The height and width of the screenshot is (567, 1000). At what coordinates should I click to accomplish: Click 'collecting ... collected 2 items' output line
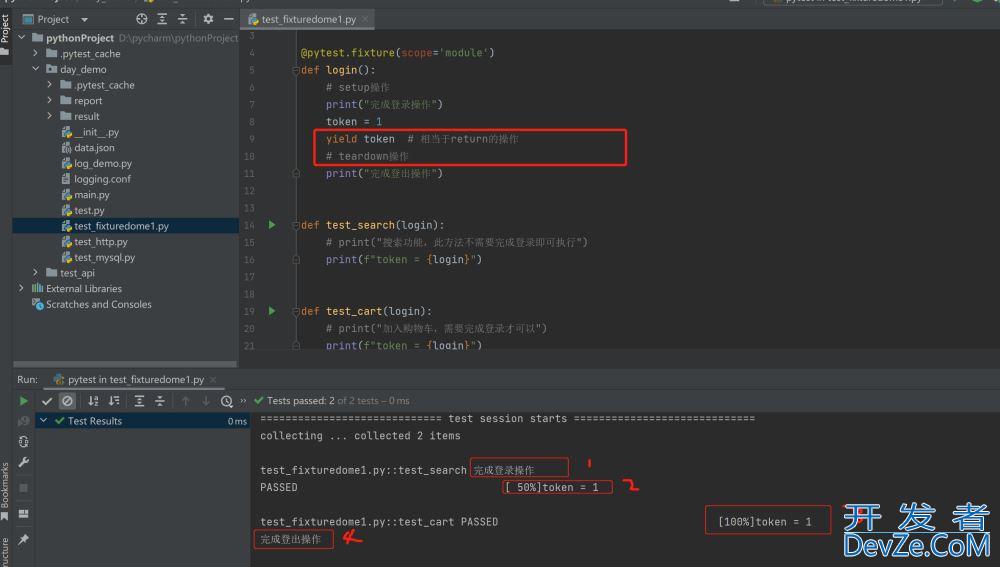(360, 436)
